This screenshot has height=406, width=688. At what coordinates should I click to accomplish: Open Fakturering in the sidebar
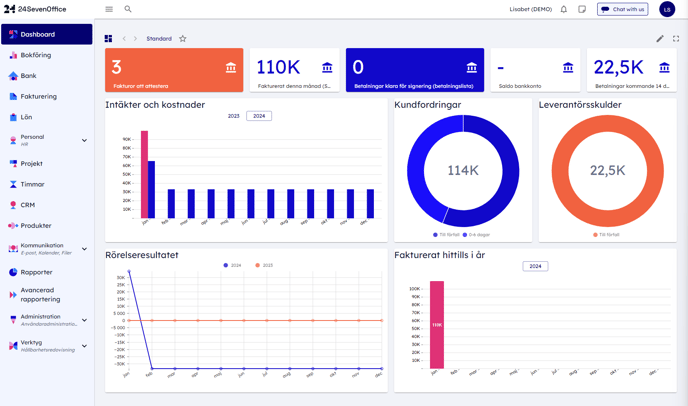tap(38, 96)
